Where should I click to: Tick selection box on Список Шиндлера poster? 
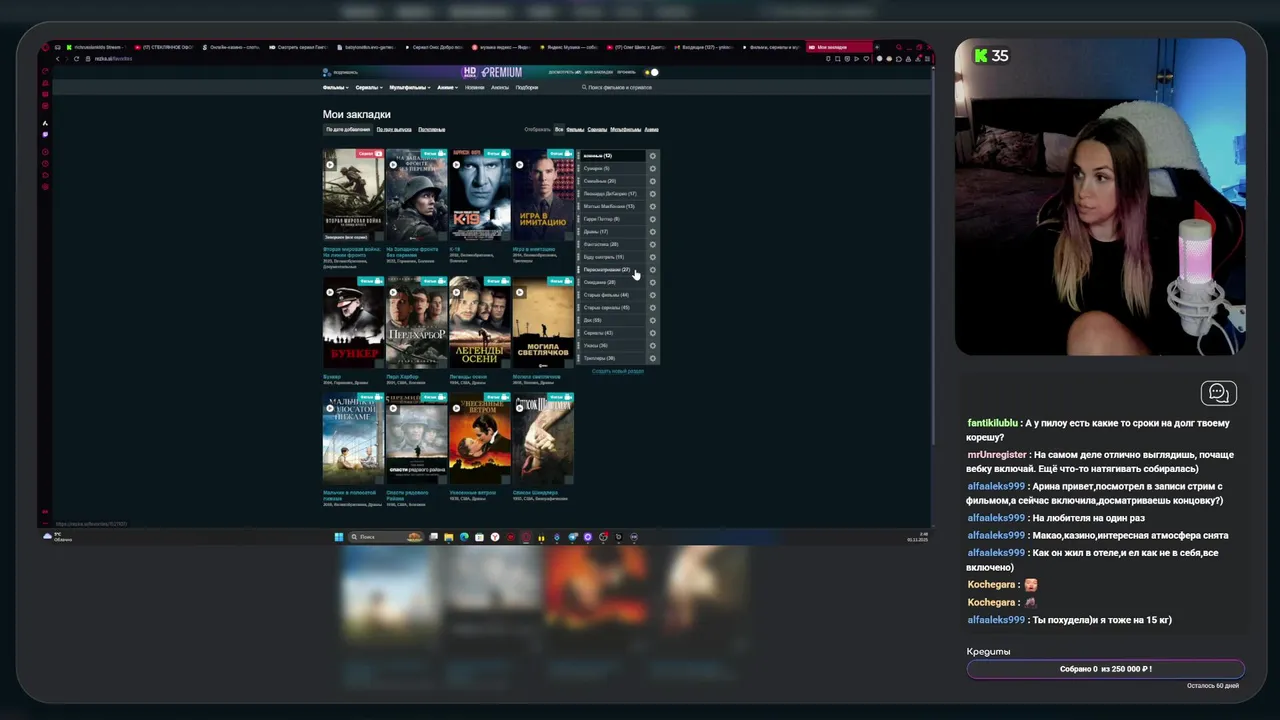pyautogui.click(x=569, y=480)
